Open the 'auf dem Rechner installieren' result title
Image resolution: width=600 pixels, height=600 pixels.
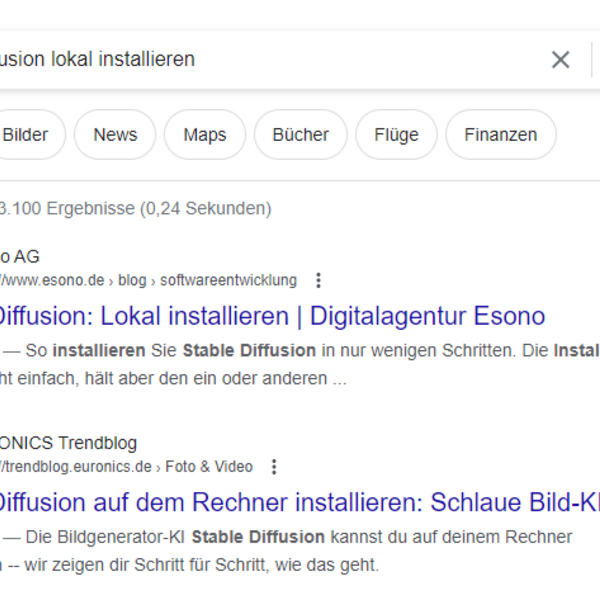tap(300, 502)
